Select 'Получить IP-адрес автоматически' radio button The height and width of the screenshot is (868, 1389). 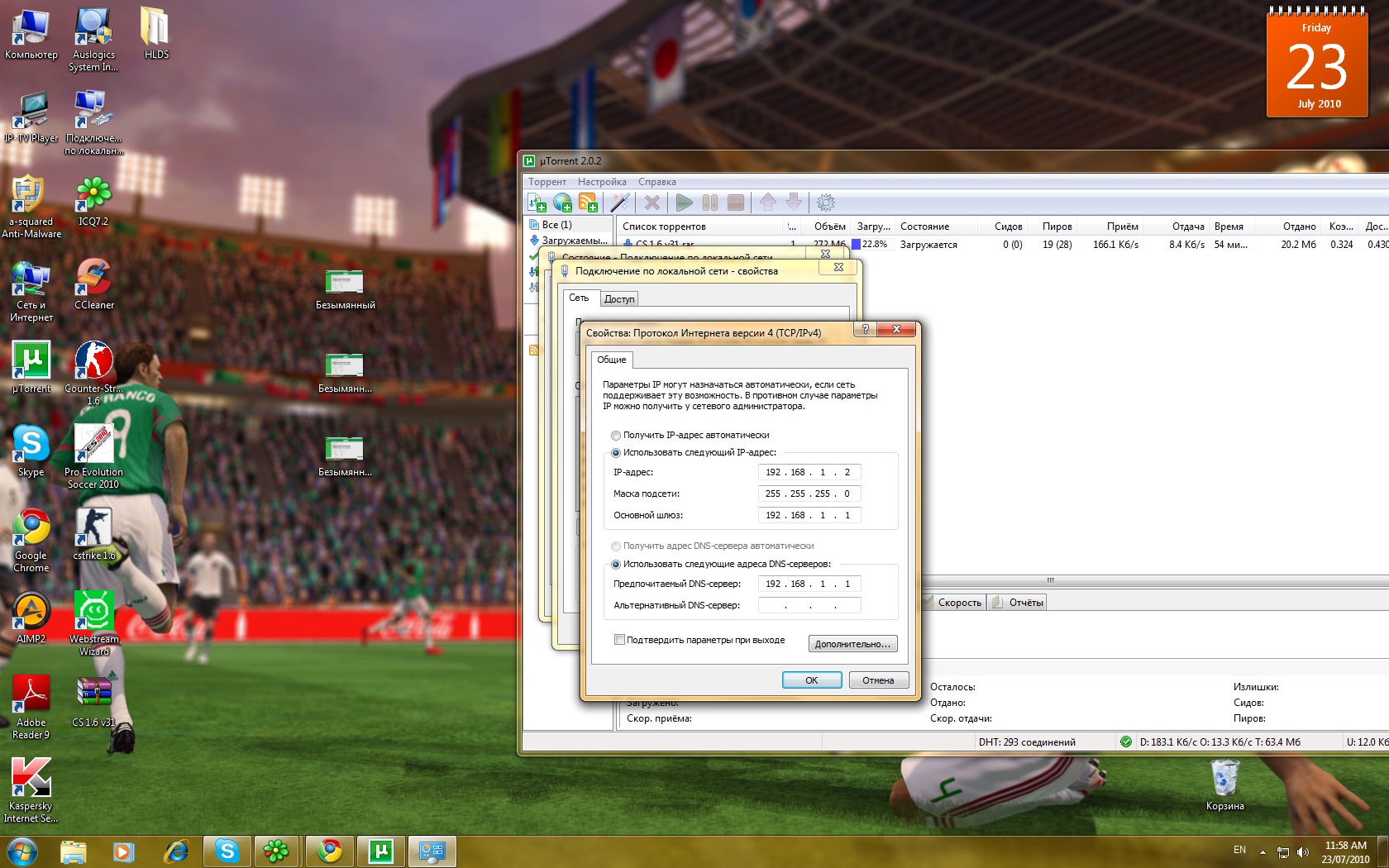tap(616, 435)
